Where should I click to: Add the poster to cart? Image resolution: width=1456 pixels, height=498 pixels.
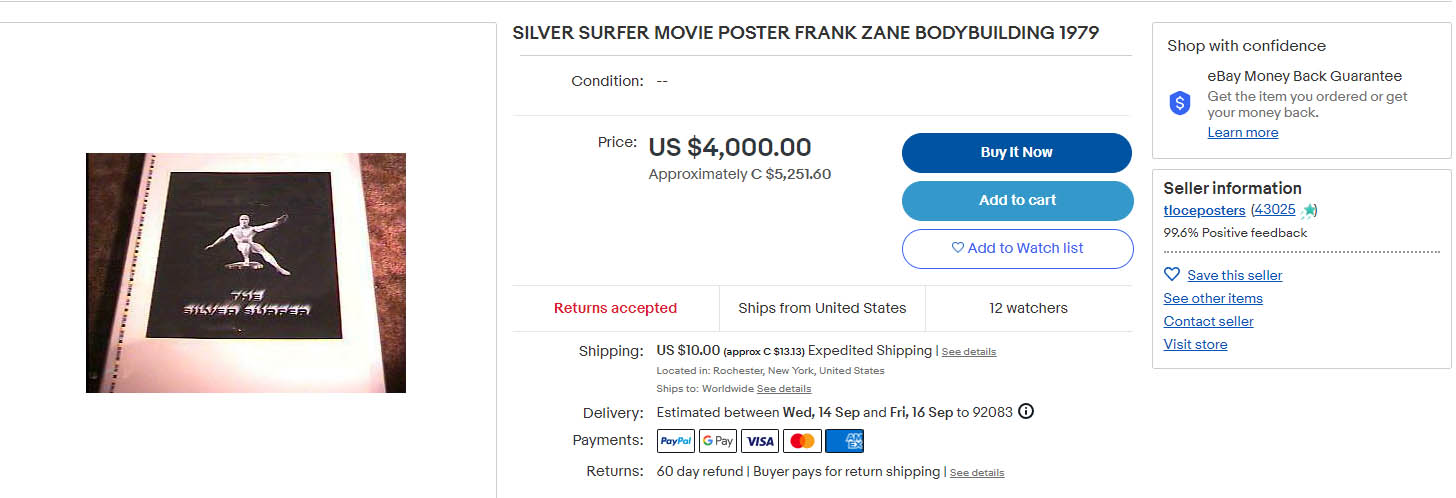pyautogui.click(x=1017, y=201)
